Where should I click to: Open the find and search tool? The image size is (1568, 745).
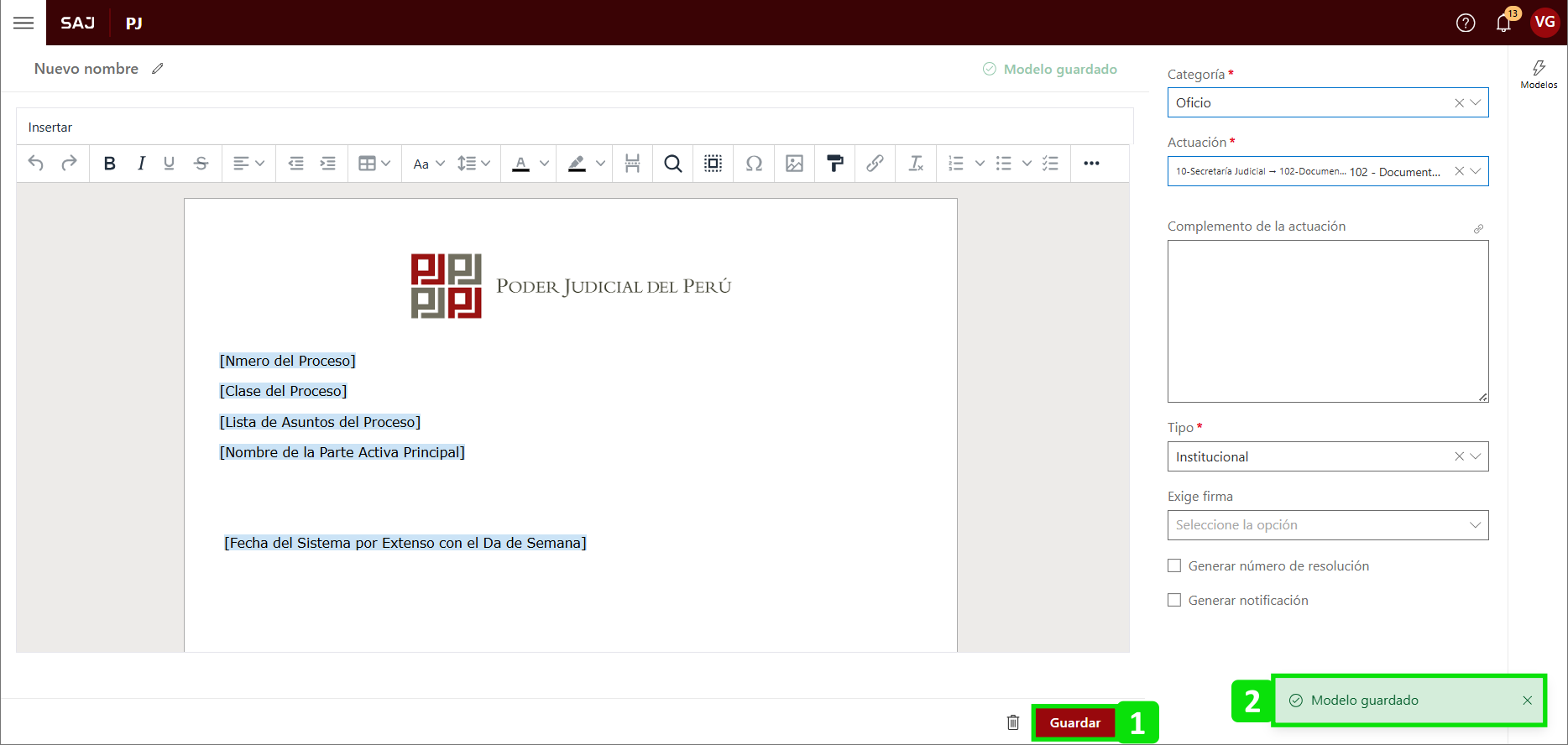click(672, 164)
